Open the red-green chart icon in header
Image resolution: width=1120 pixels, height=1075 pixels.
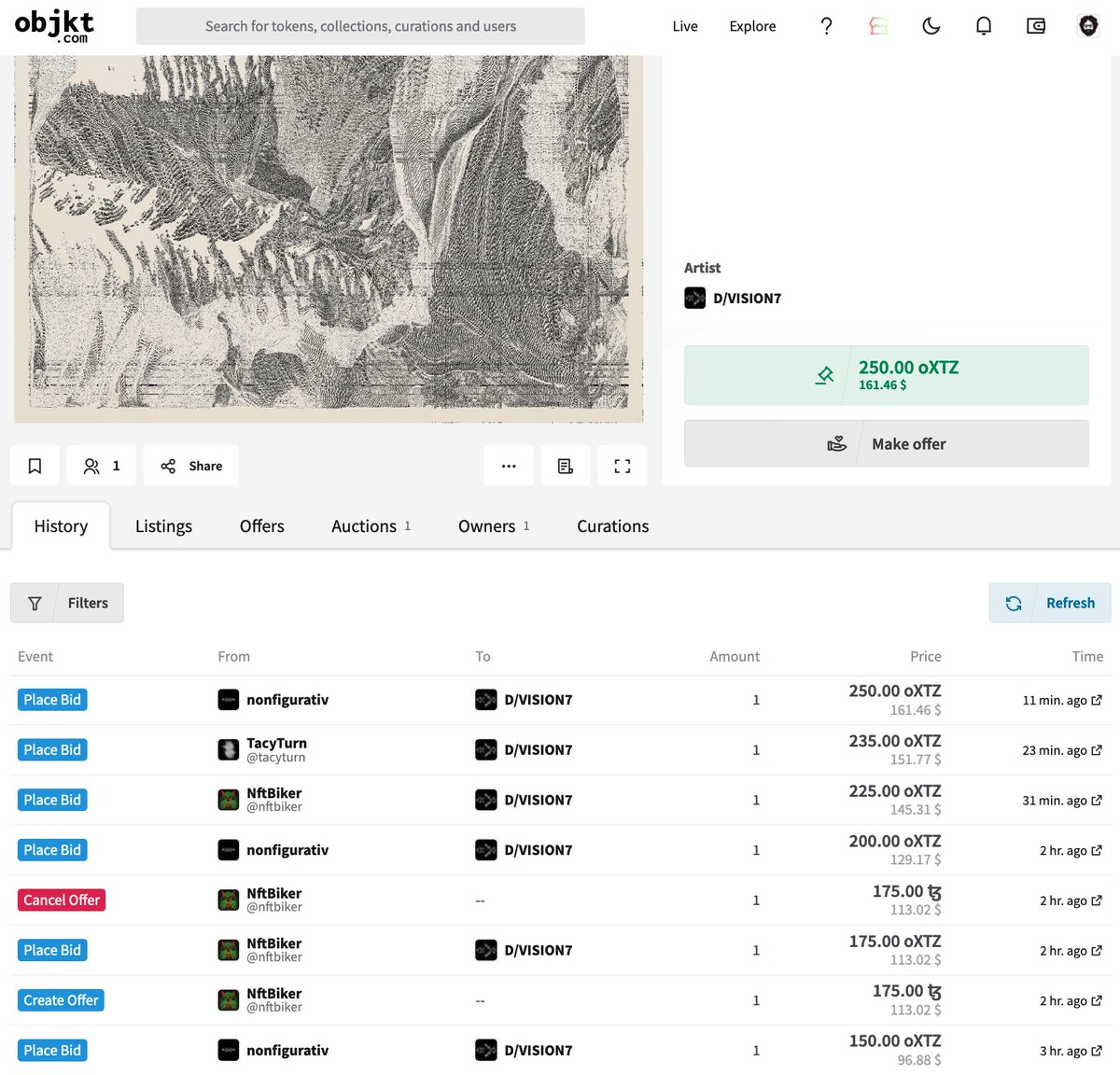[878, 26]
